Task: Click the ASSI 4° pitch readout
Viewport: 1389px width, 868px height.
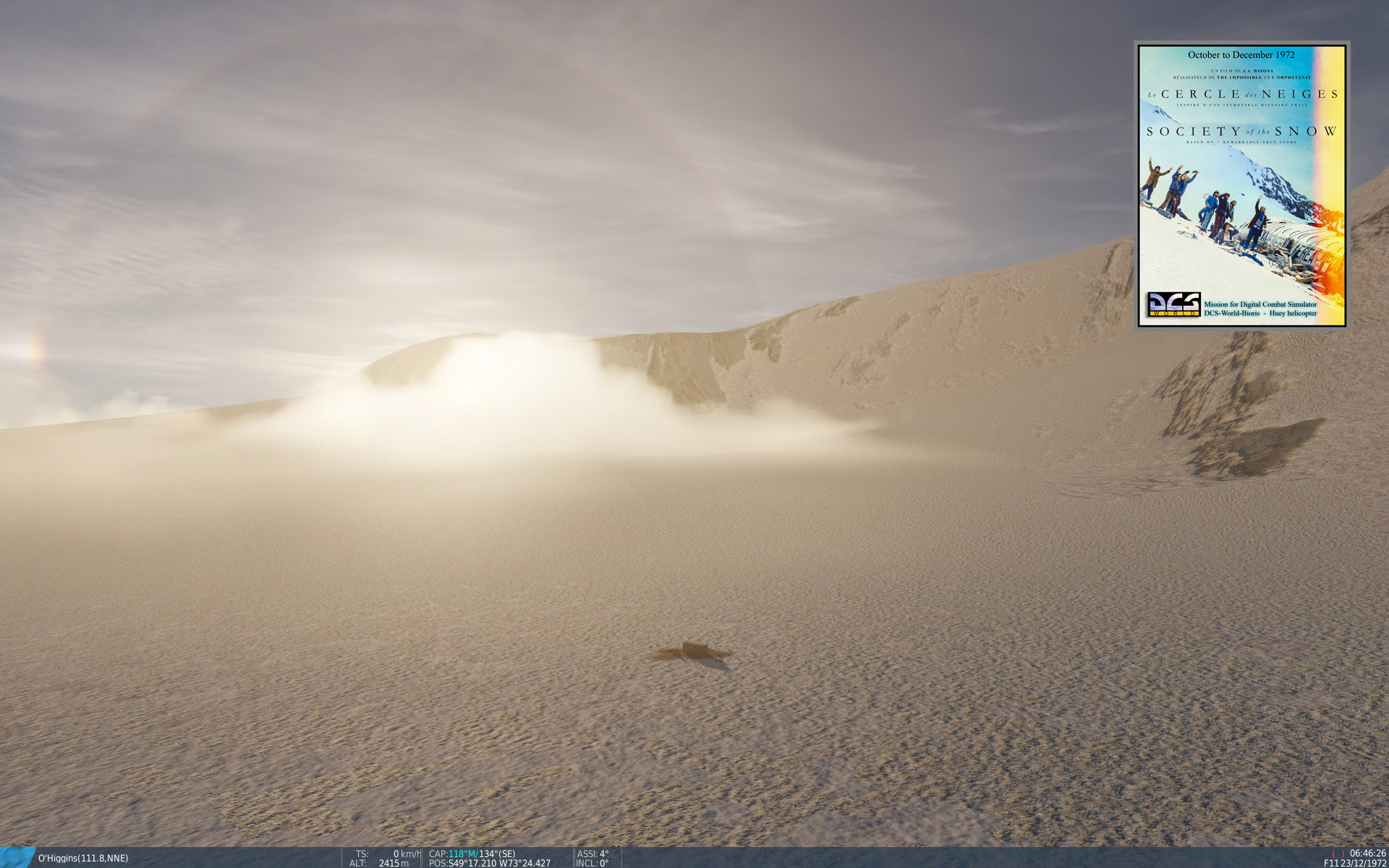Action: click(593, 854)
